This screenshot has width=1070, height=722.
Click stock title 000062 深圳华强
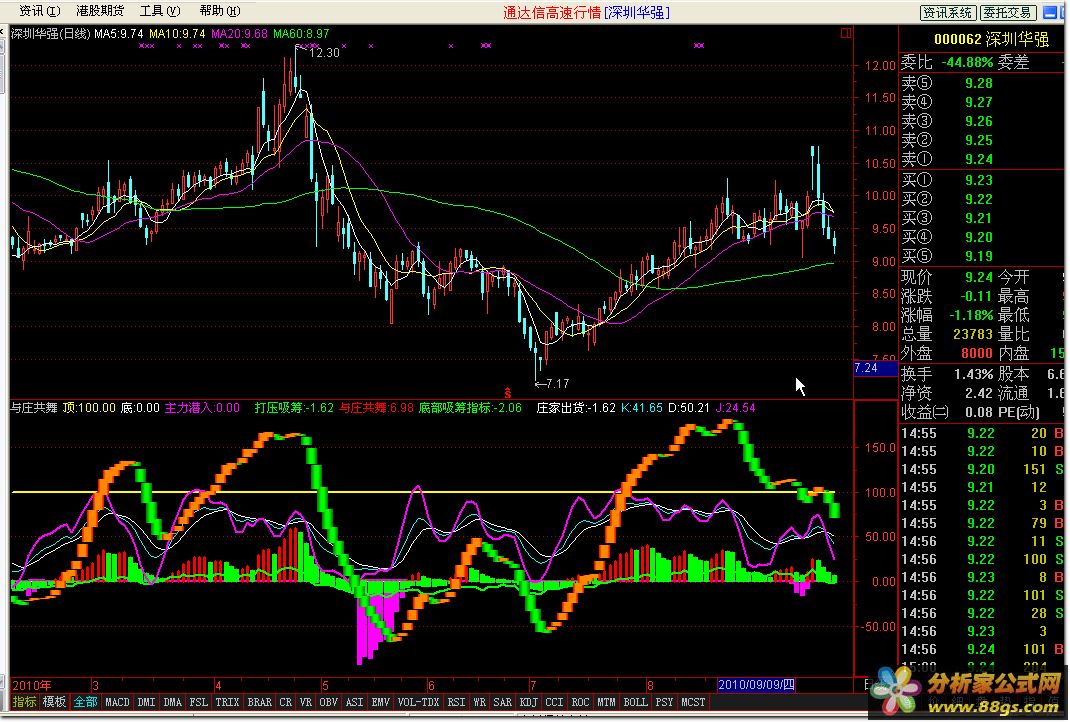(991, 40)
